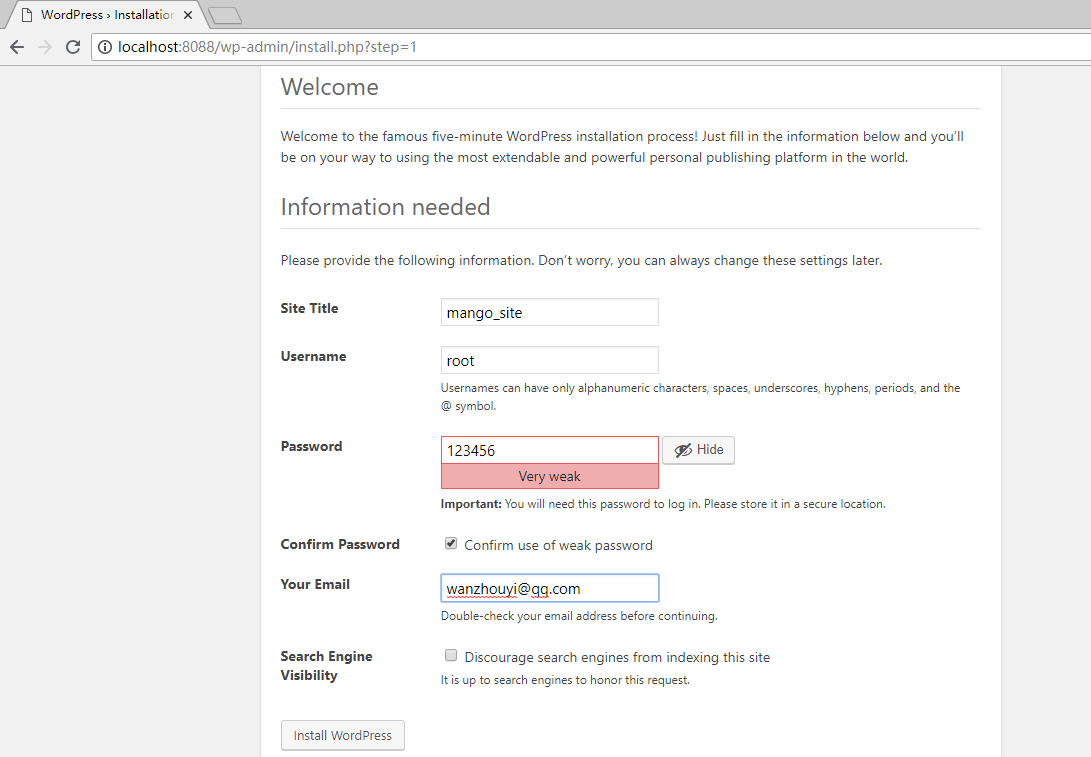Click the Install WordPress button
The image size is (1091, 757).
coord(342,735)
